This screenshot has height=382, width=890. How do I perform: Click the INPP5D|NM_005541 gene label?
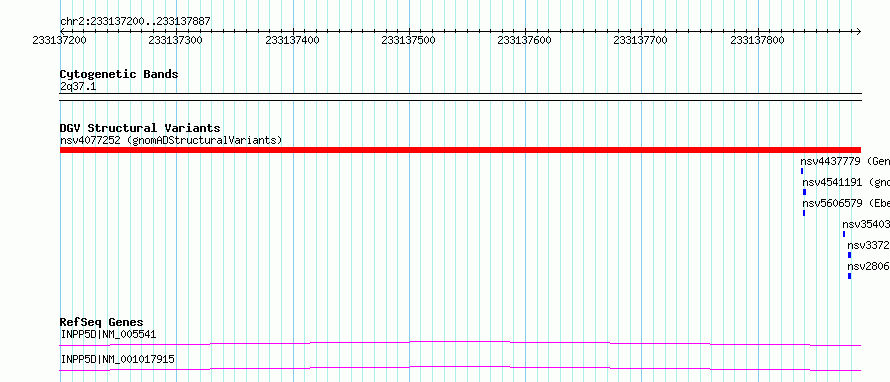108,335
